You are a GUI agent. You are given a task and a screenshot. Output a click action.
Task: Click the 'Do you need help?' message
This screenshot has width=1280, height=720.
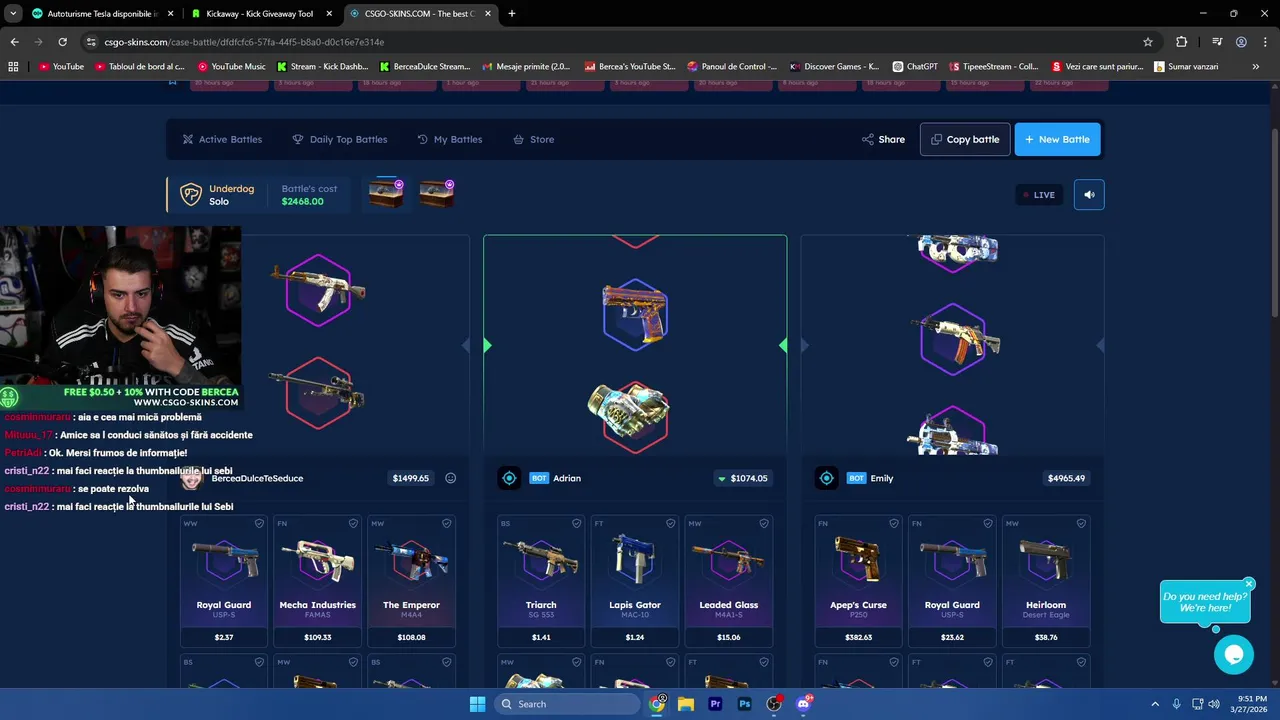(1205, 602)
